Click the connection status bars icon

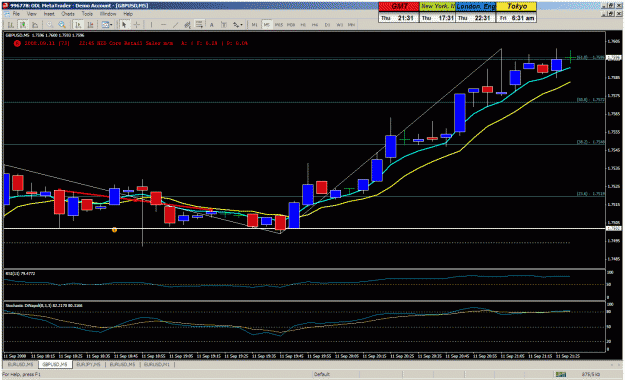point(561,374)
